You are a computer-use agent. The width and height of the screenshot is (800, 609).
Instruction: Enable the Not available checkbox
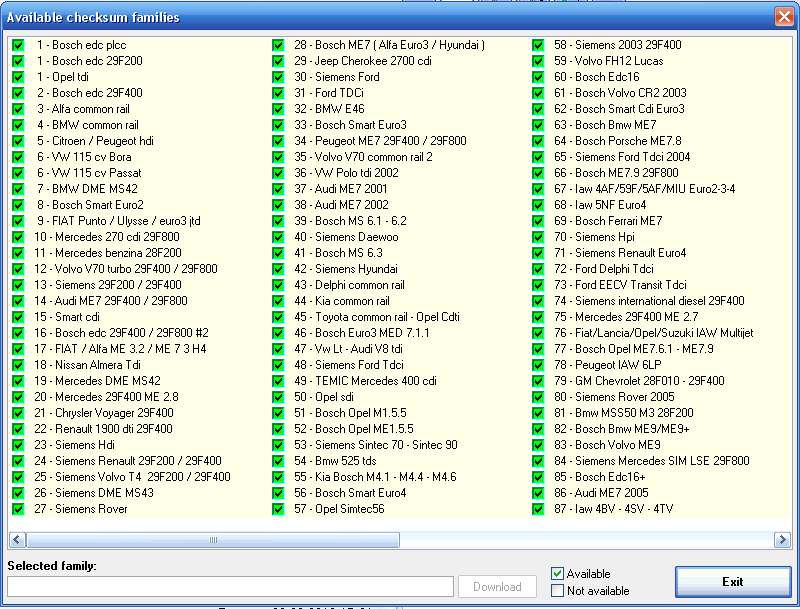[557, 591]
